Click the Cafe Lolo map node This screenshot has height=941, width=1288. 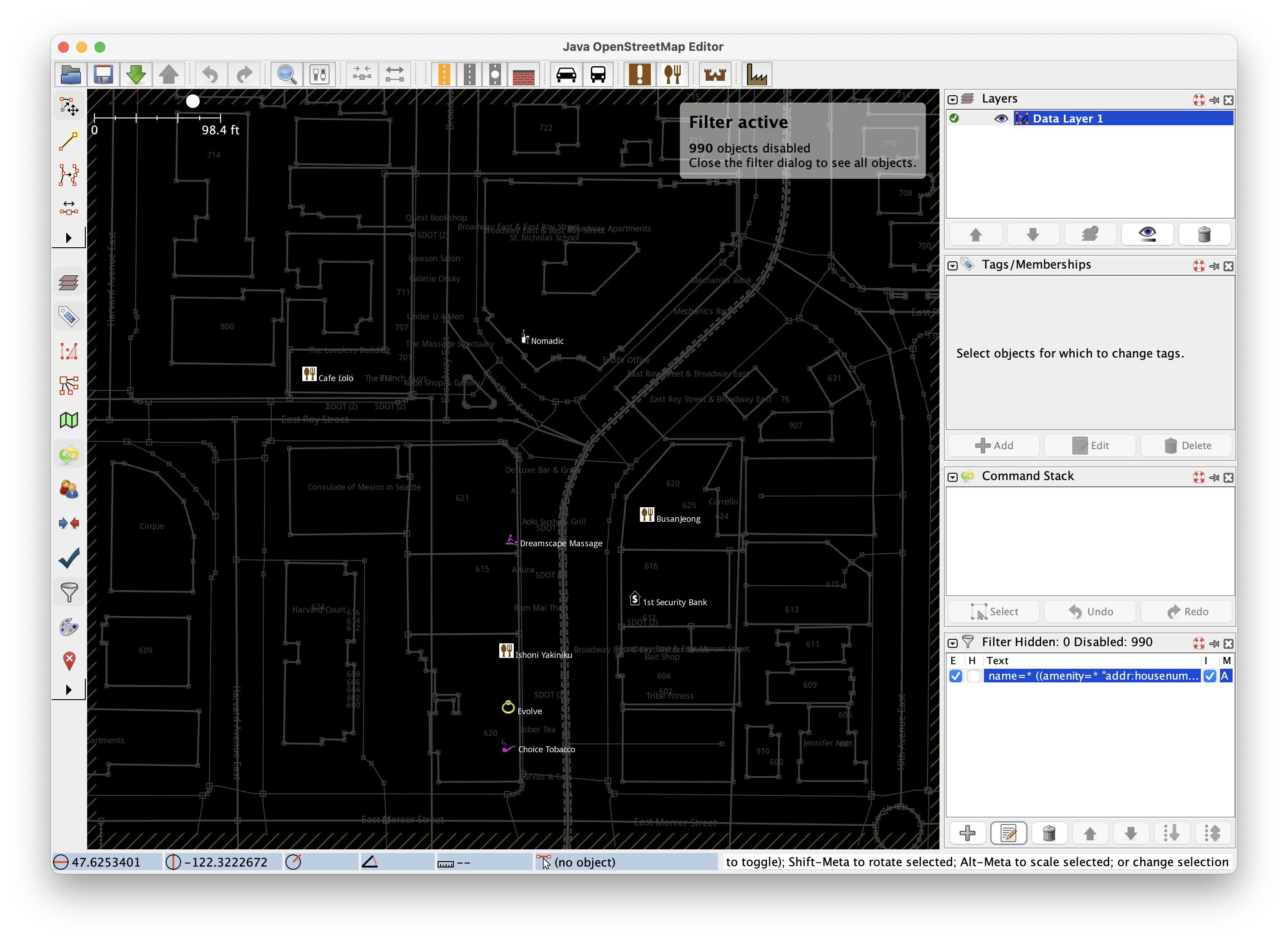click(309, 374)
